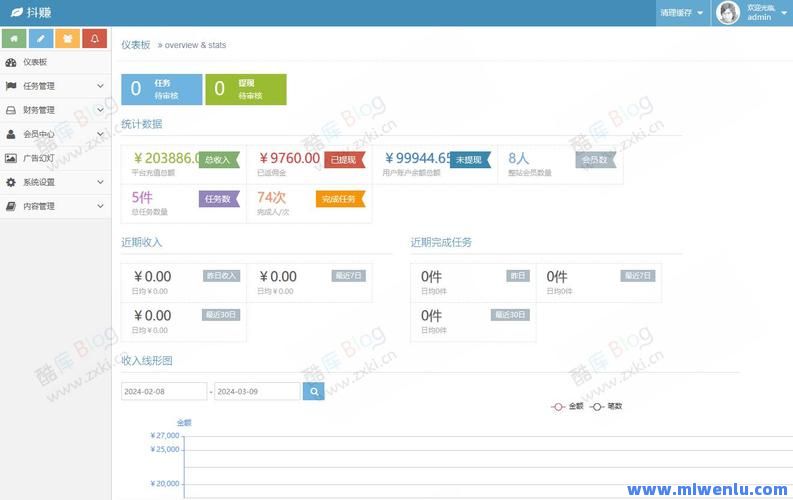
Task: Click the green 总收入 ribbon tag
Action: click(x=219, y=160)
